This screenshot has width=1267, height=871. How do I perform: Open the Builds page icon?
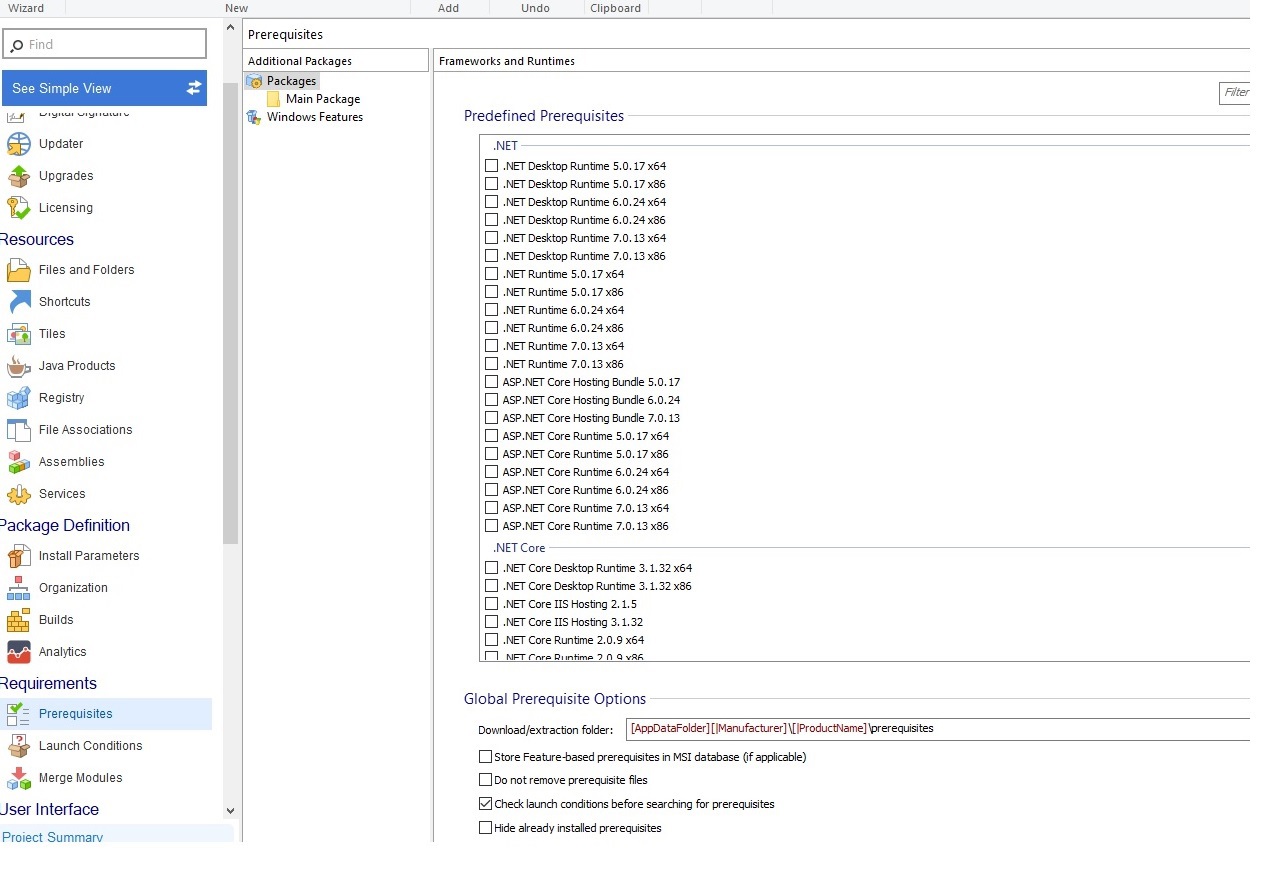[19, 620]
